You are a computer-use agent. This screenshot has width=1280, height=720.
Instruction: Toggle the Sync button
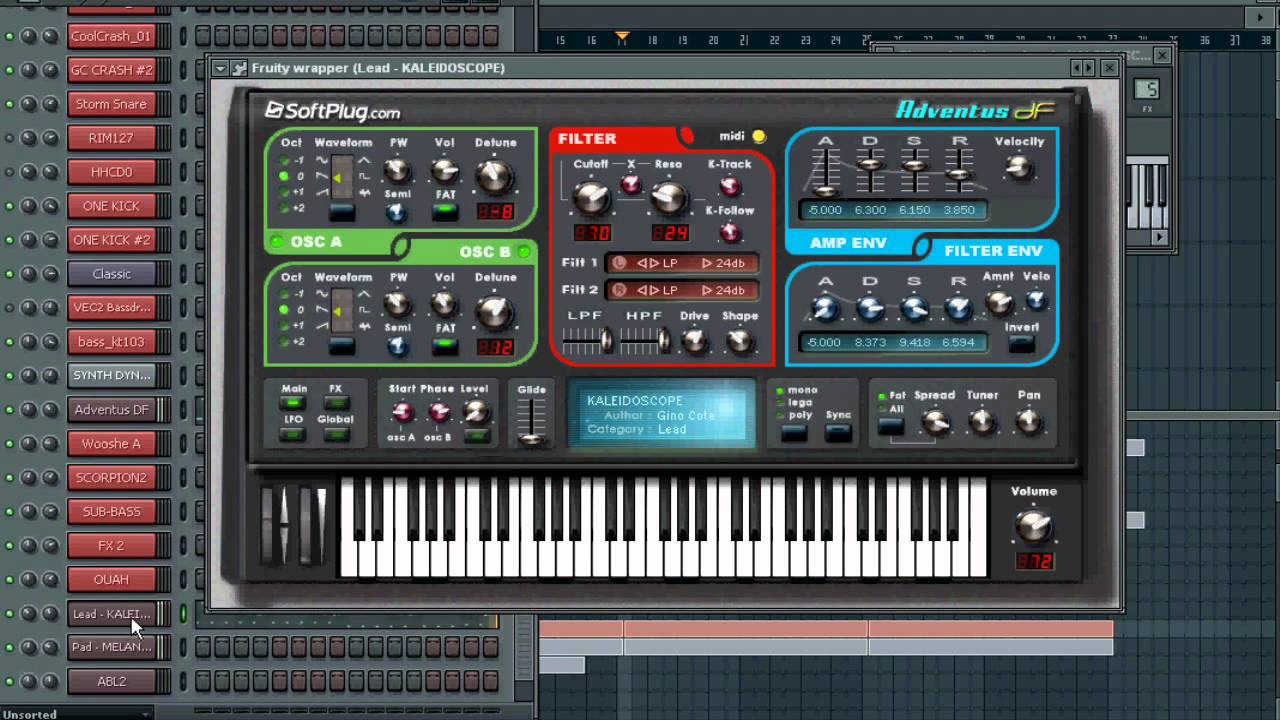(x=838, y=432)
